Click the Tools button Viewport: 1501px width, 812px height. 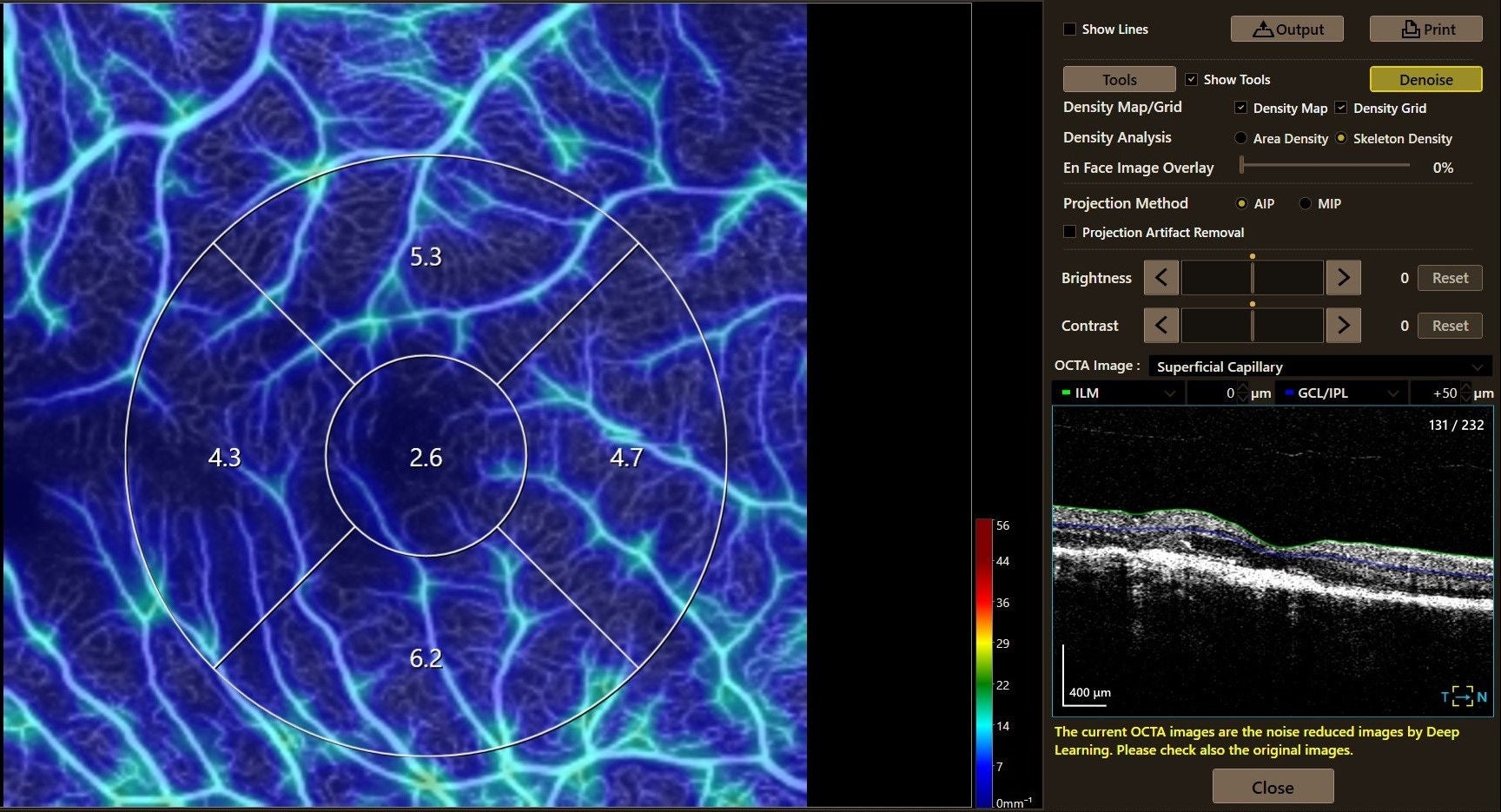coord(1119,79)
